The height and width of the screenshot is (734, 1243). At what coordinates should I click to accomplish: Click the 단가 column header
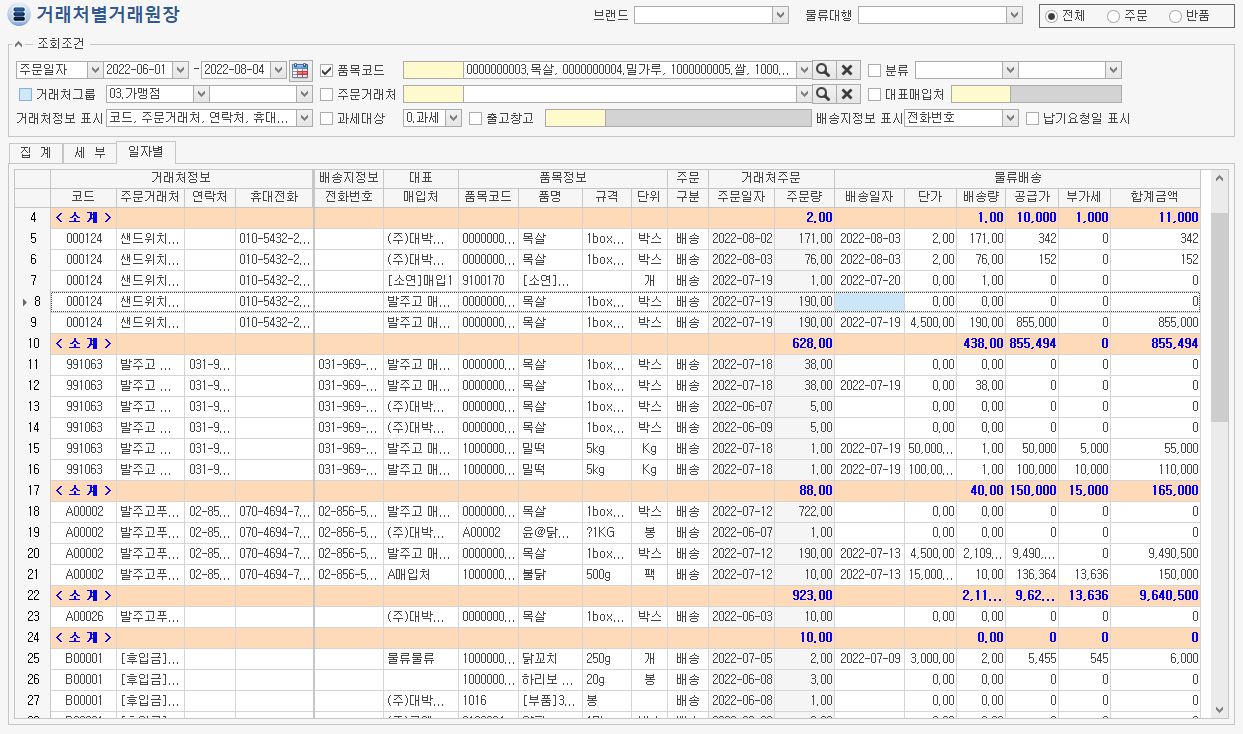point(930,197)
